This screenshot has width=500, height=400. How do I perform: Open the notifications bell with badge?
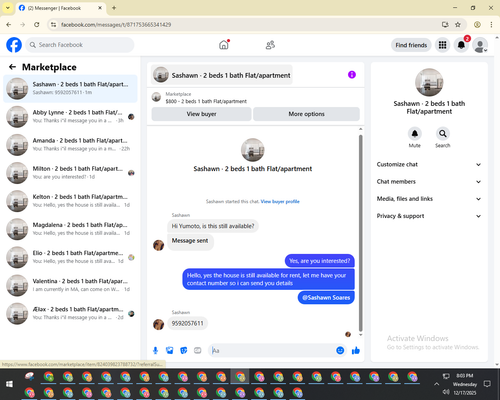coord(461,45)
